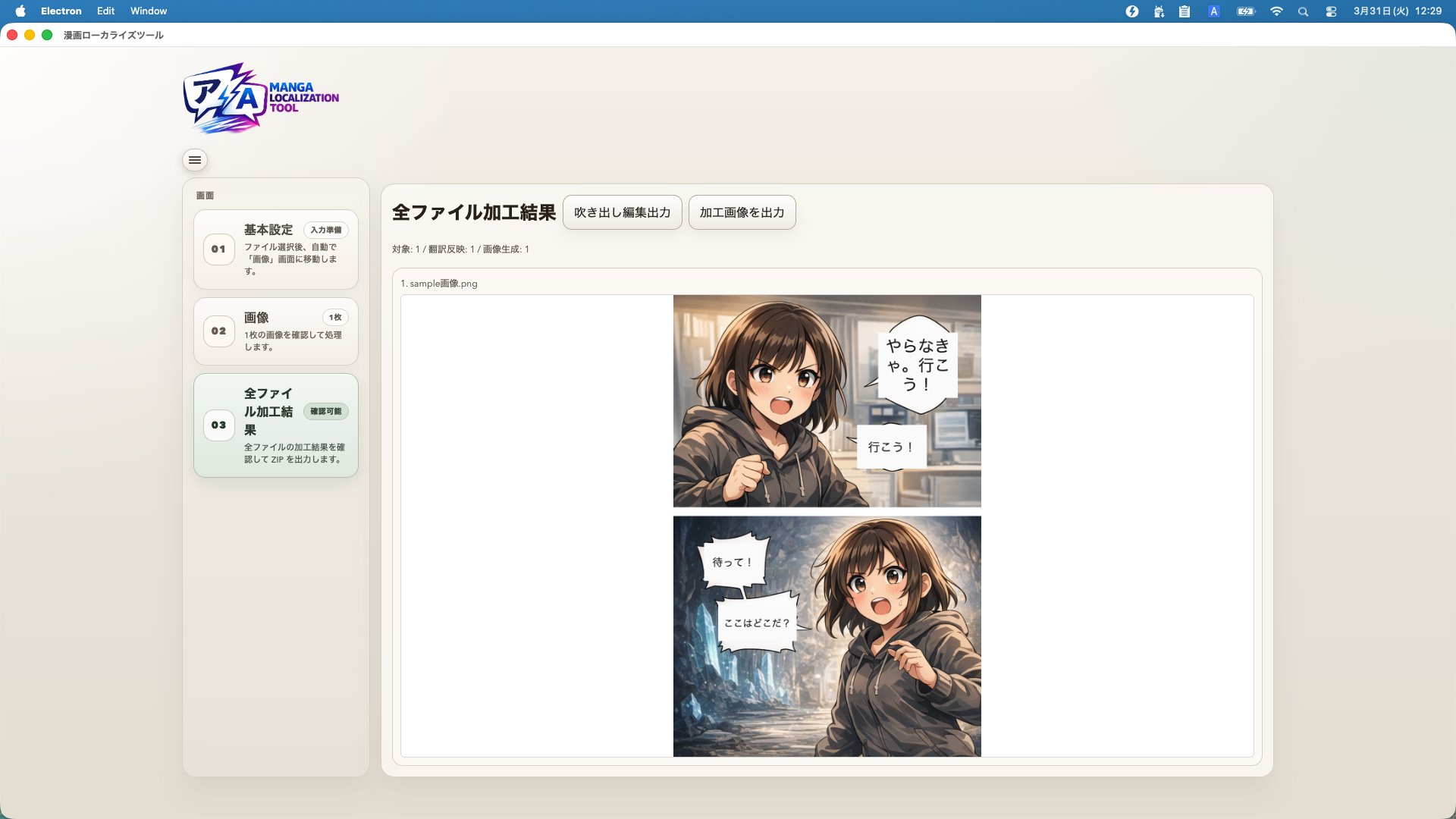Open the clipboard manager menu bar icon
The height and width of the screenshot is (819, 1456).
(x=1184, y=11)
